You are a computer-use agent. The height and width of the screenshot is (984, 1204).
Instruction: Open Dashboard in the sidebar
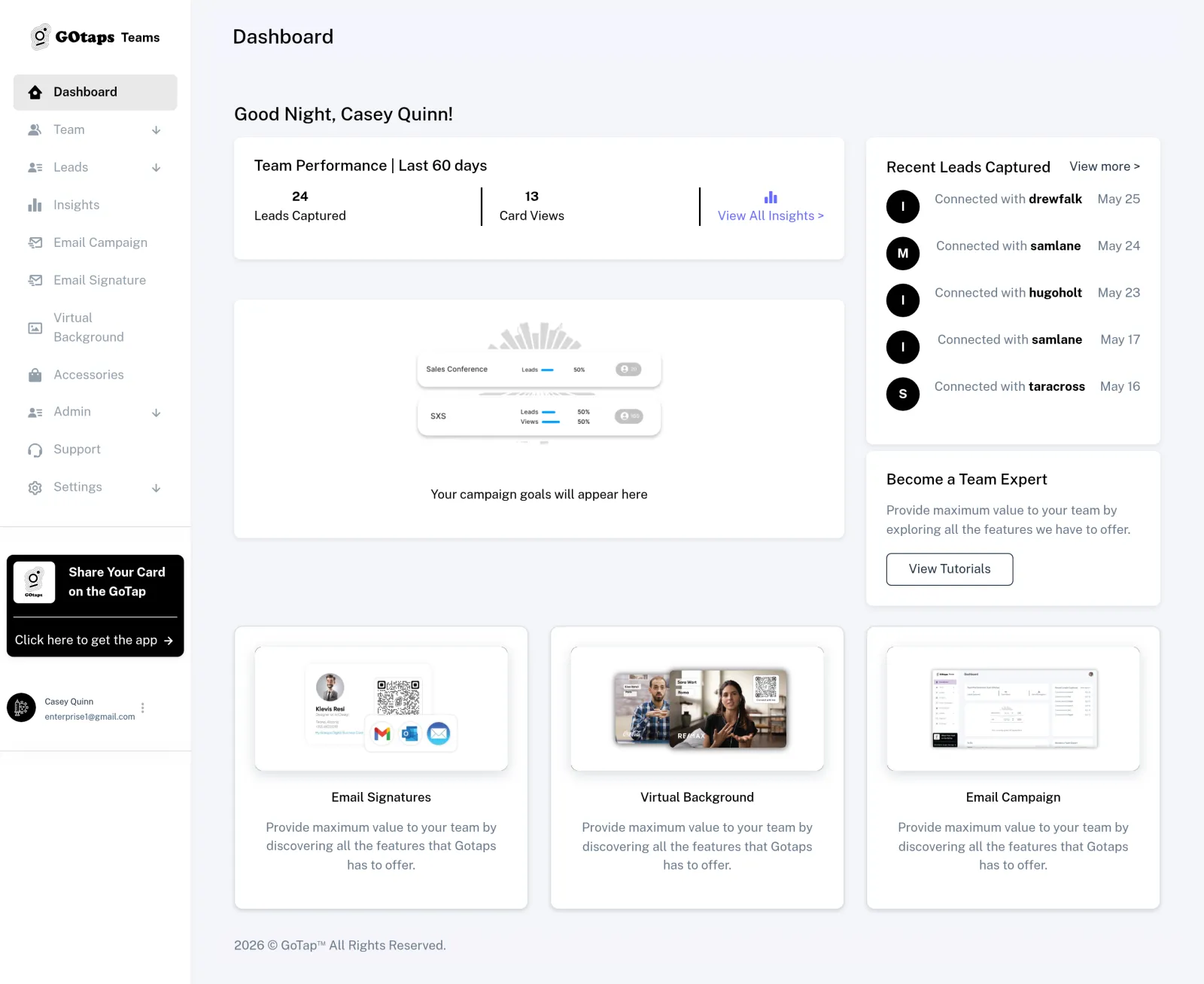pos(96,92)
